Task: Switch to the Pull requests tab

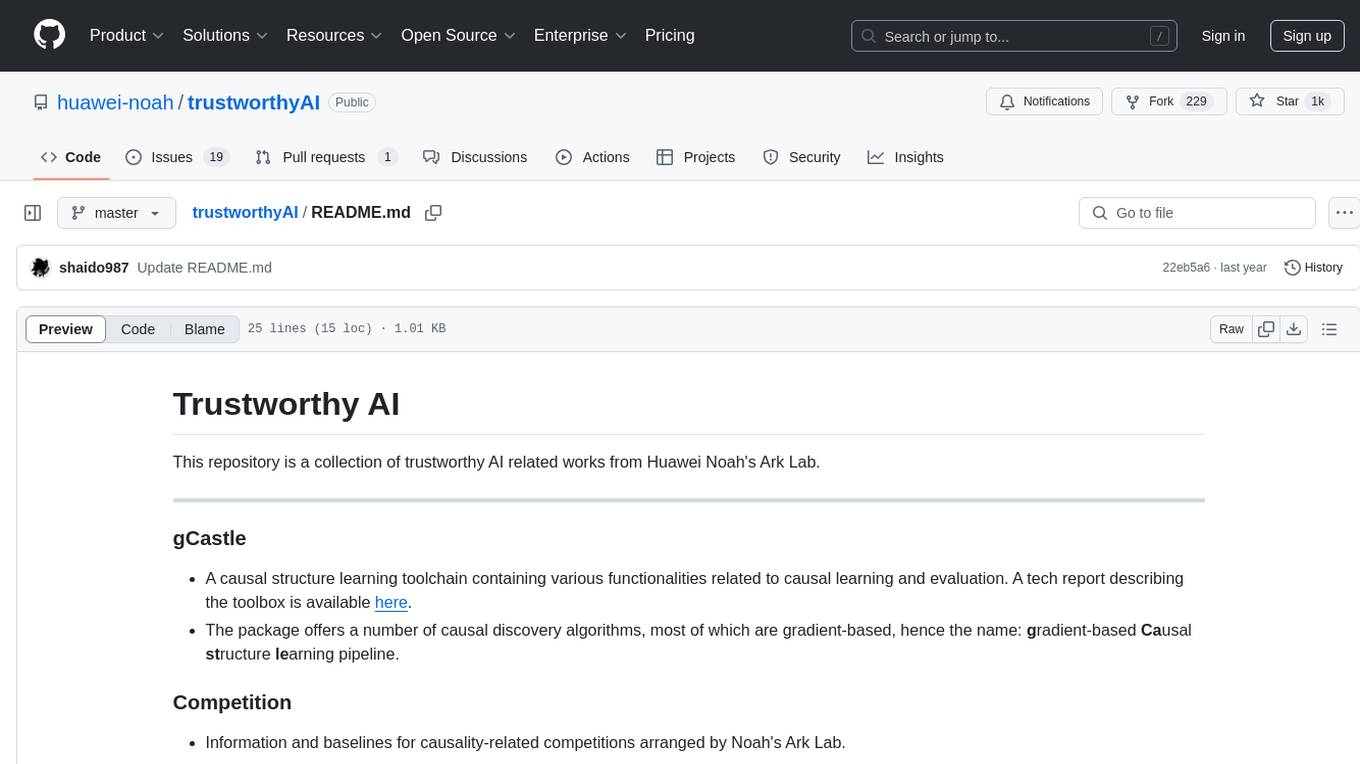Action: [x=326, y=157]
